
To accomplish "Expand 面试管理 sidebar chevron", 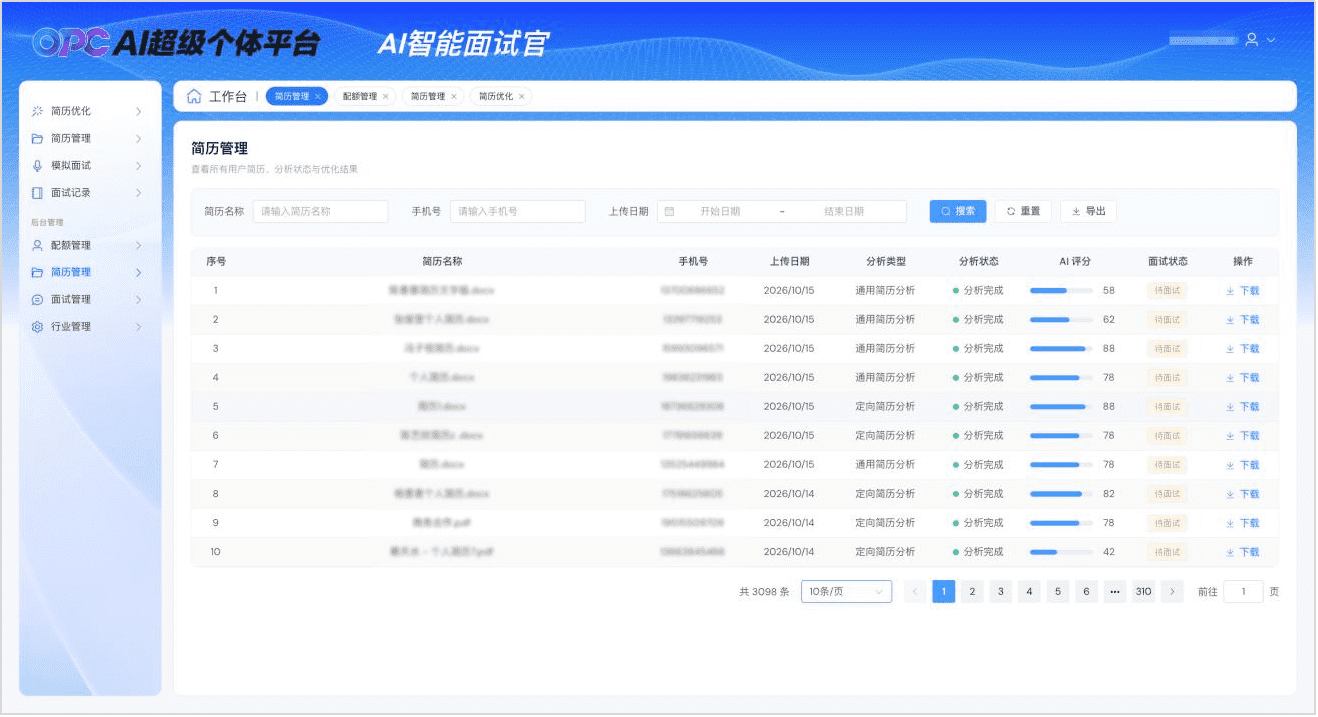I will coord(138,299).
